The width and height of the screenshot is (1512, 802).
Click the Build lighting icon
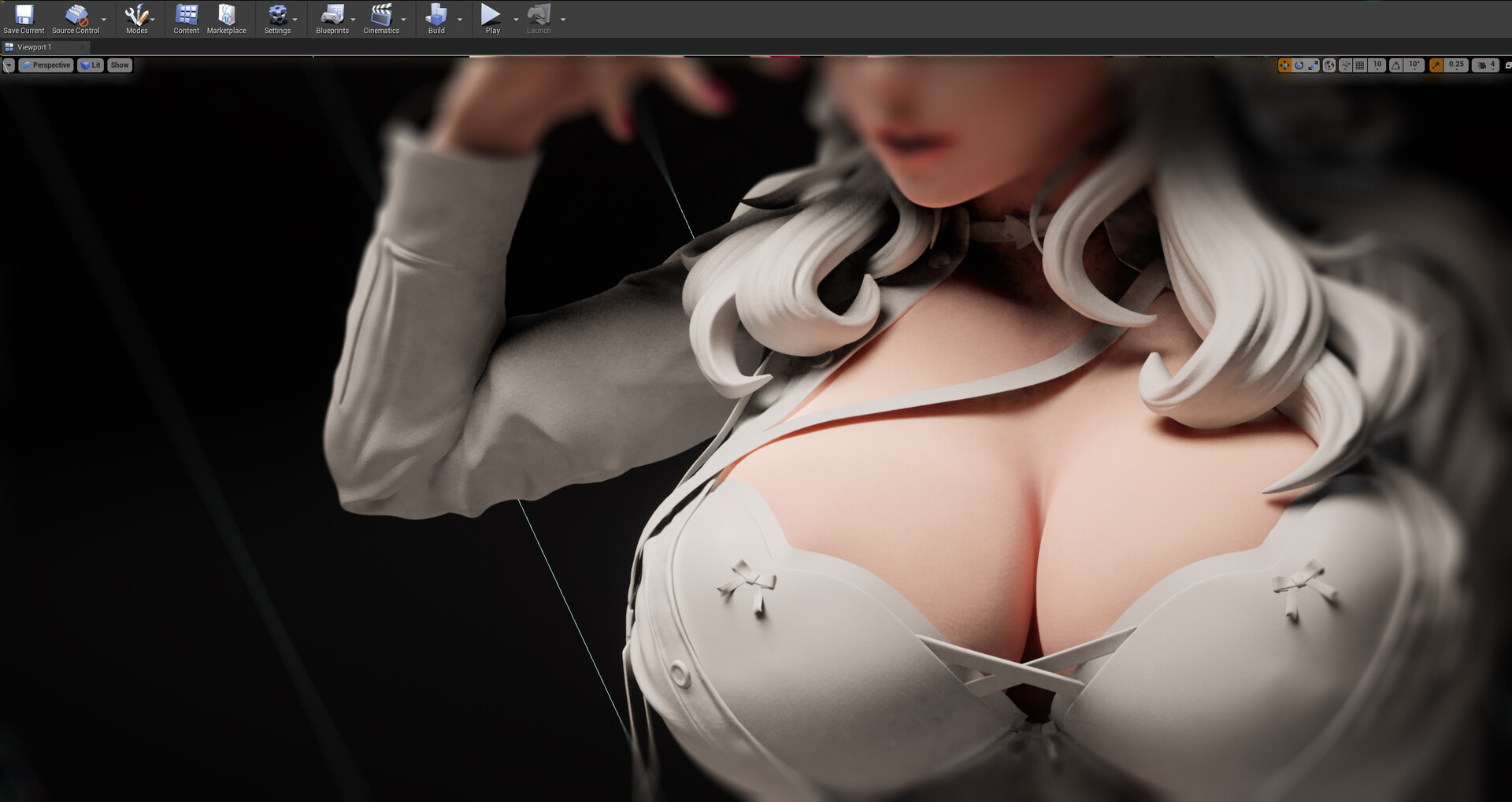[436, 15]
